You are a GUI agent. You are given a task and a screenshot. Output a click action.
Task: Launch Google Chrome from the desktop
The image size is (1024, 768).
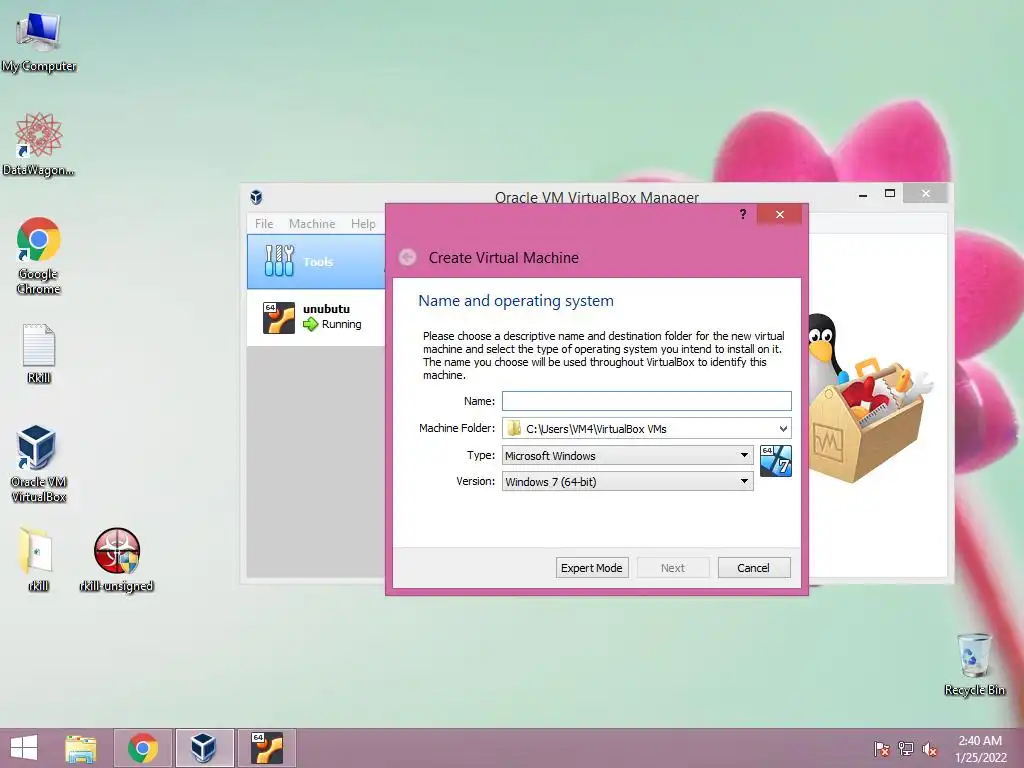click(x=39, y=255)
